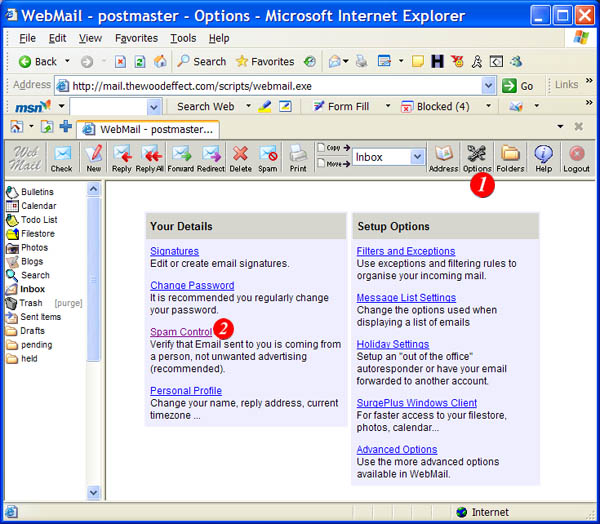600x524 pixels.
Task: Tick the Copy checkbox
Action: pos(320,148)
